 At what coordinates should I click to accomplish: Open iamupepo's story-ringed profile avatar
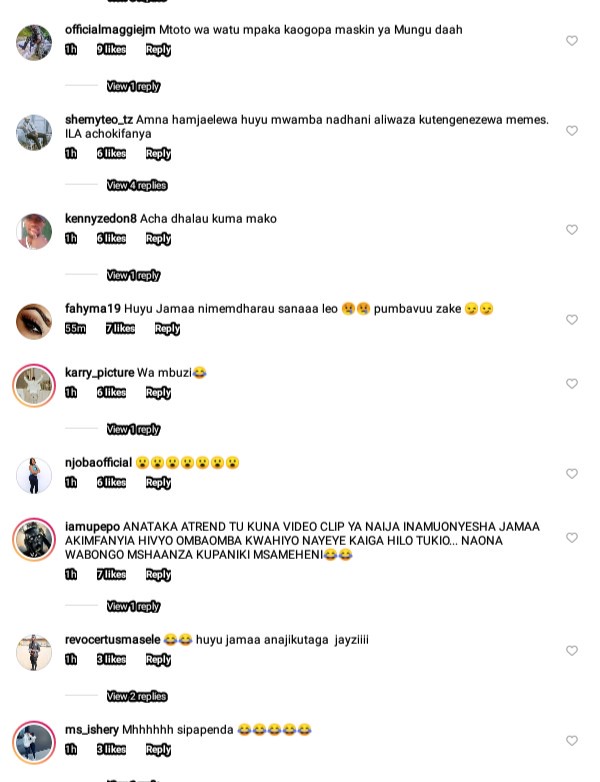pyautogui.click(x=34, y=540)
